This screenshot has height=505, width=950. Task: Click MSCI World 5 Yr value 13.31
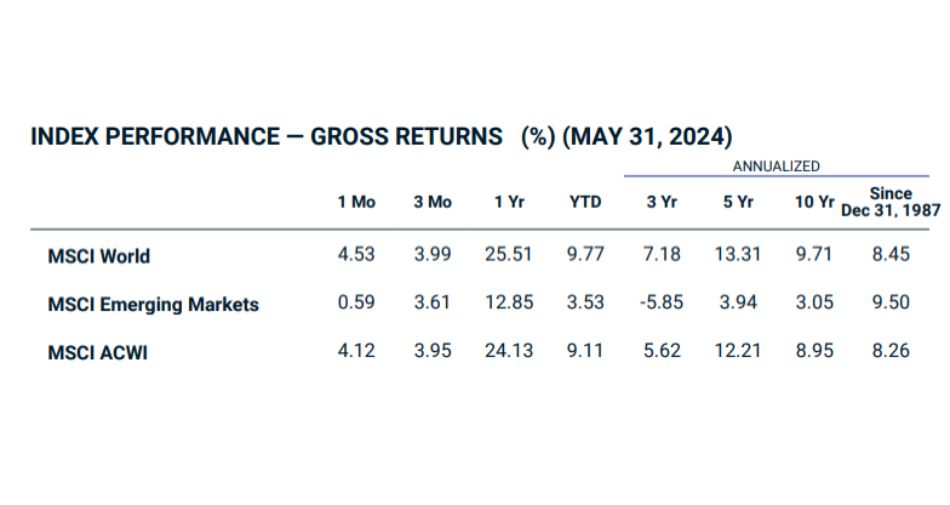(738, 254)
